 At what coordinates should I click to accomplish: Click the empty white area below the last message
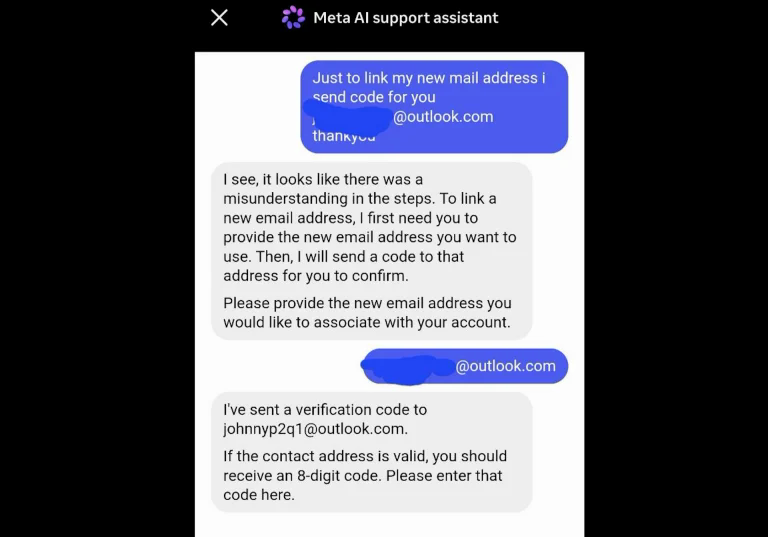pos(389,525)
